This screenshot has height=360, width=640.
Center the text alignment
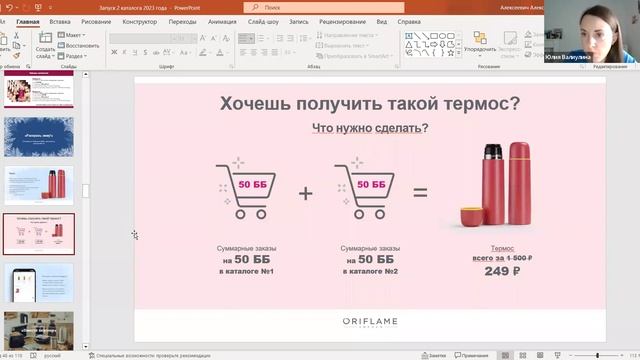(253, 52)
